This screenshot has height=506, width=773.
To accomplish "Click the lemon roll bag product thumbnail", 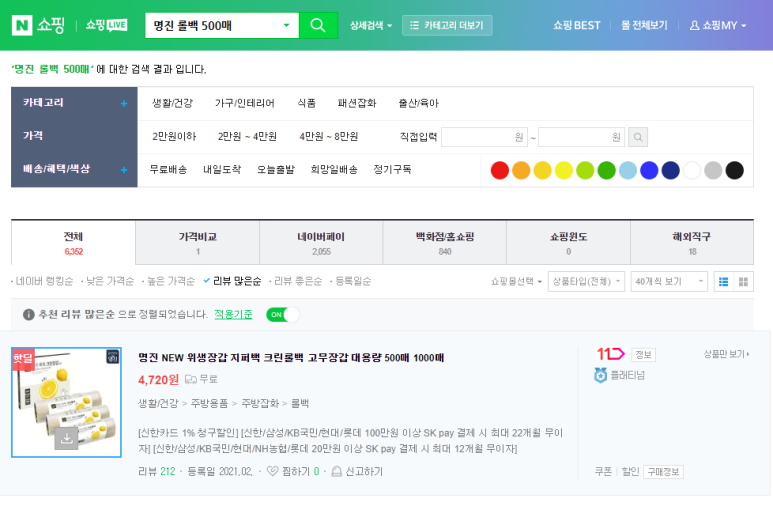I will click(67, 402).
